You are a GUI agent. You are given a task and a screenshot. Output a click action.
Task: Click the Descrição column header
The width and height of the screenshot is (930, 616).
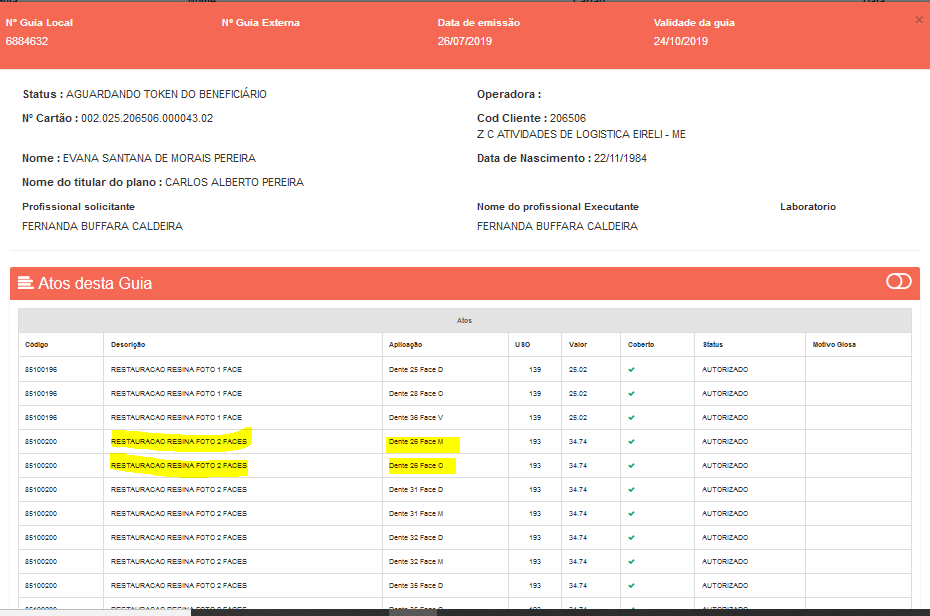[128, 345]
